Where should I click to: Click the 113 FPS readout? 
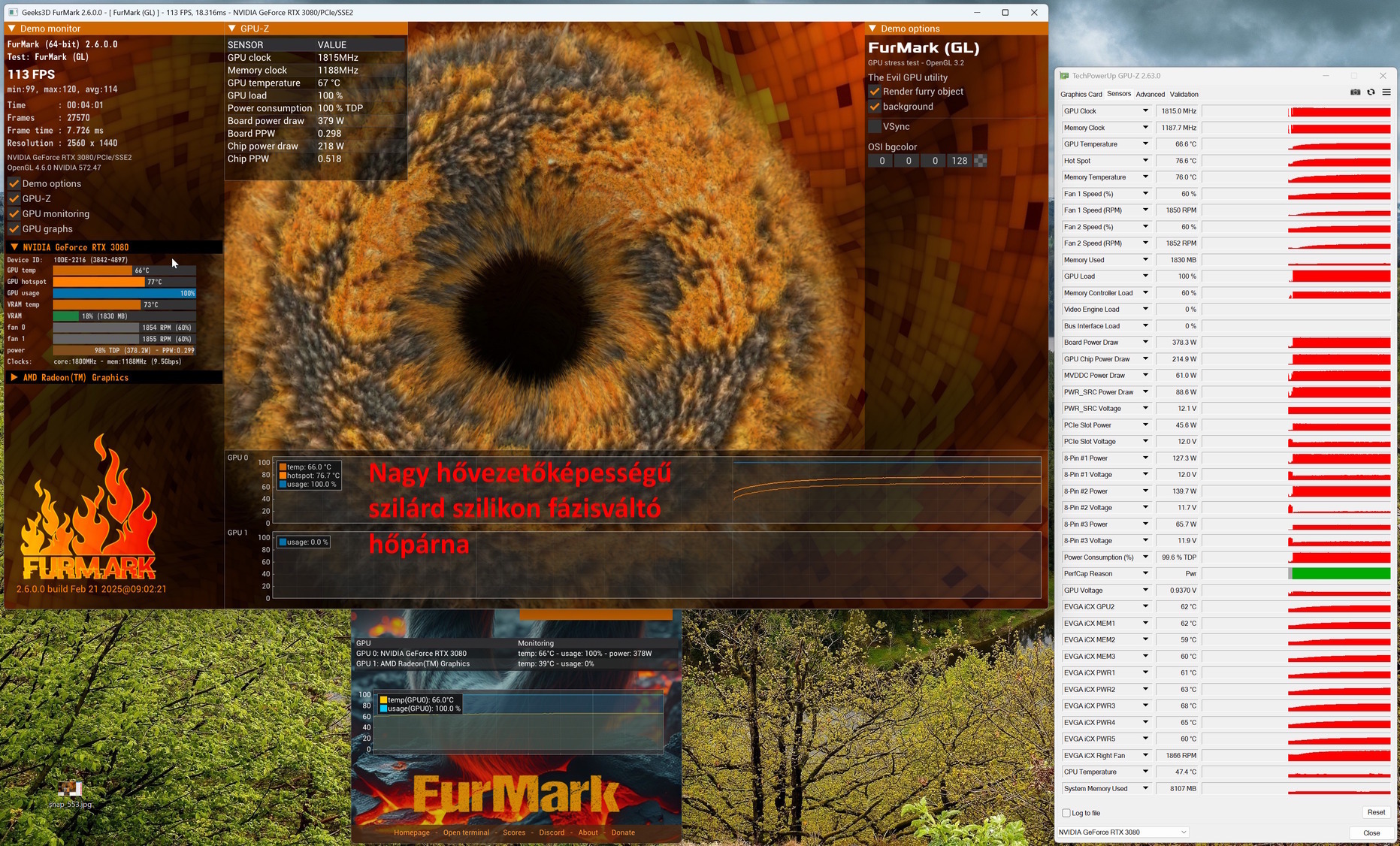(32, 74)
